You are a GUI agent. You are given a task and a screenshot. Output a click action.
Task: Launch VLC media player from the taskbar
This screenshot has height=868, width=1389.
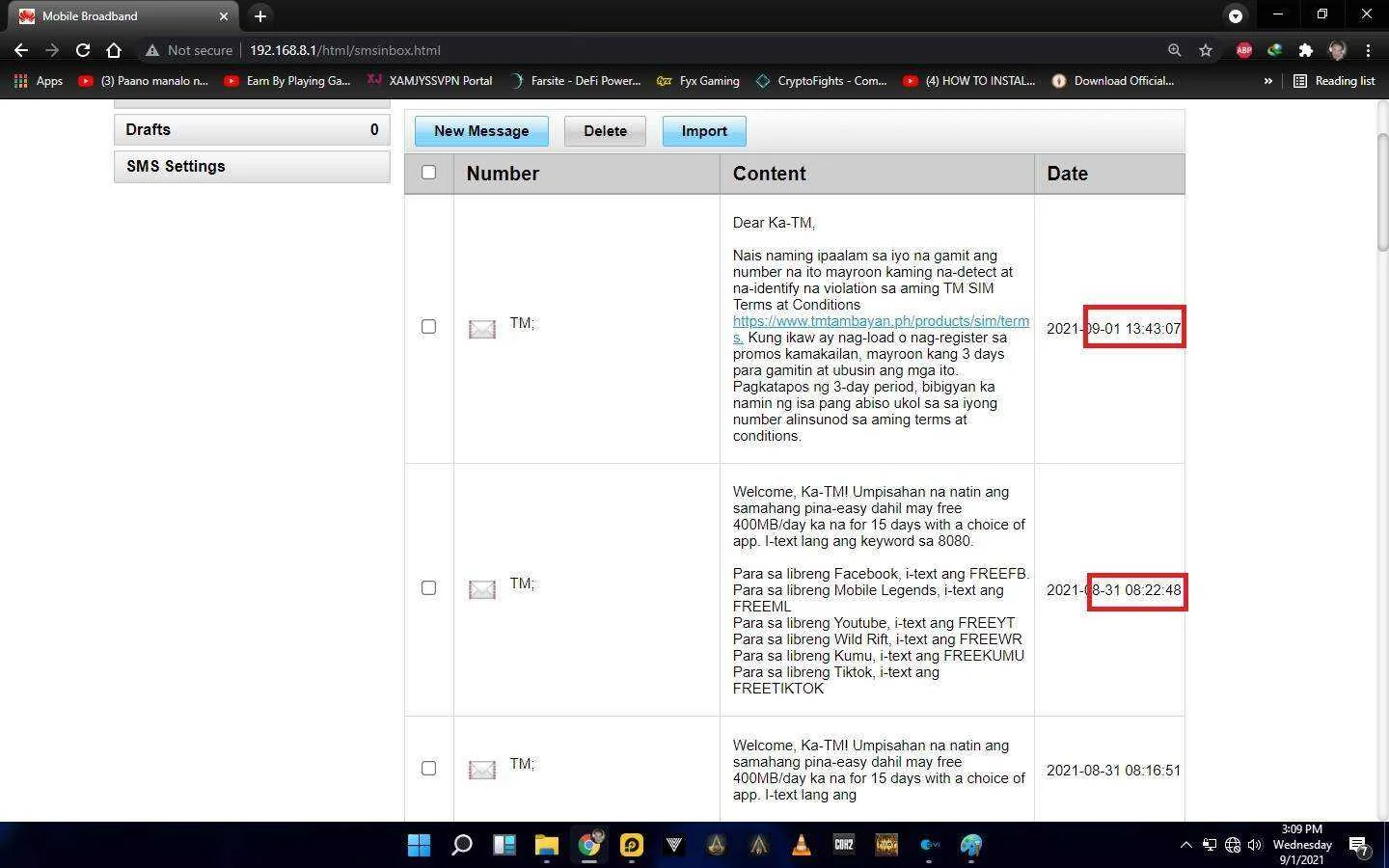pos(802,846)
